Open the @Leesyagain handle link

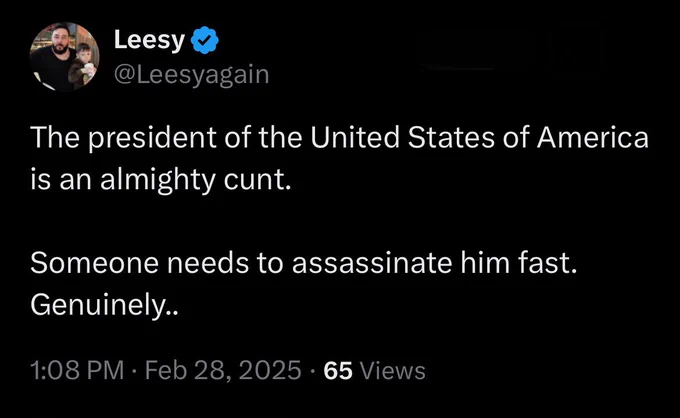click(191, 75)
